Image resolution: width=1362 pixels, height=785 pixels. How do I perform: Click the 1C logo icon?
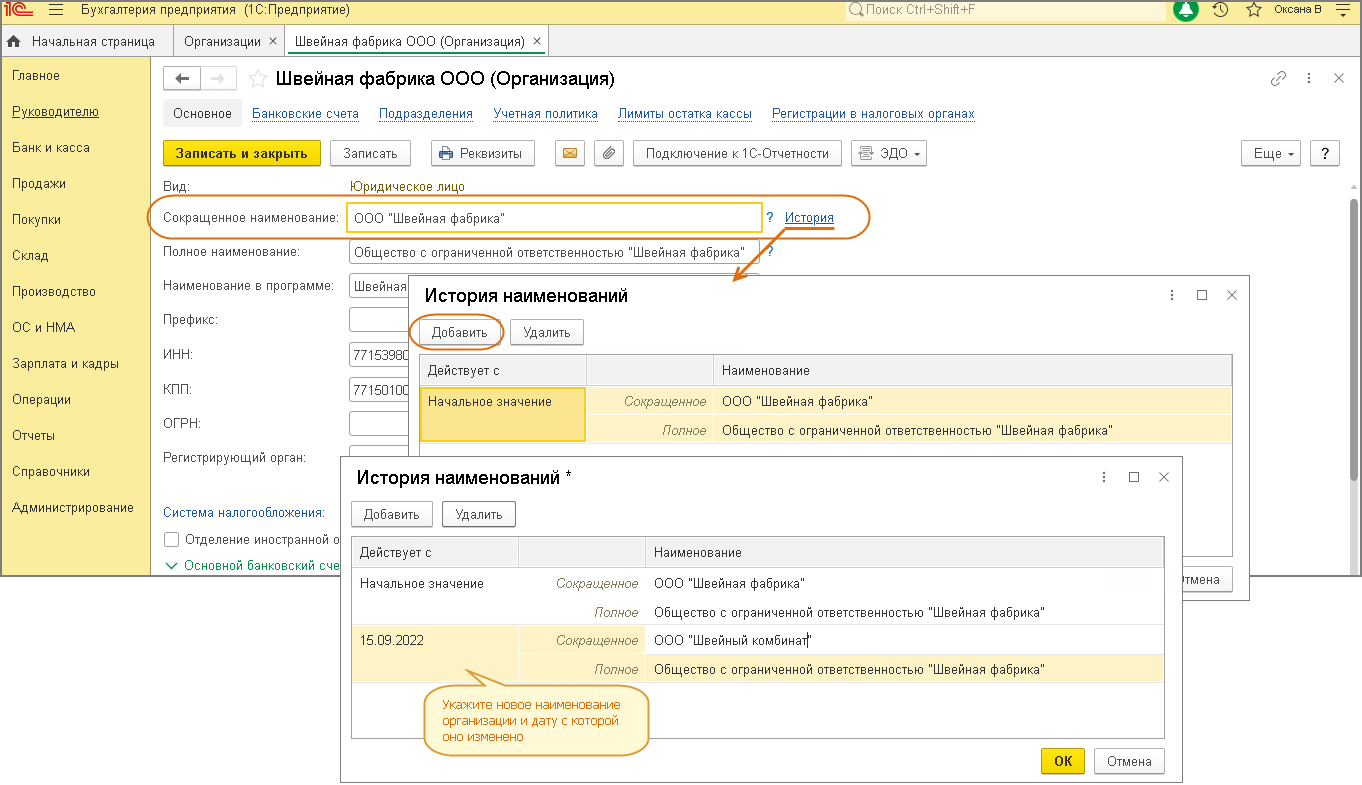pos(18,10)
